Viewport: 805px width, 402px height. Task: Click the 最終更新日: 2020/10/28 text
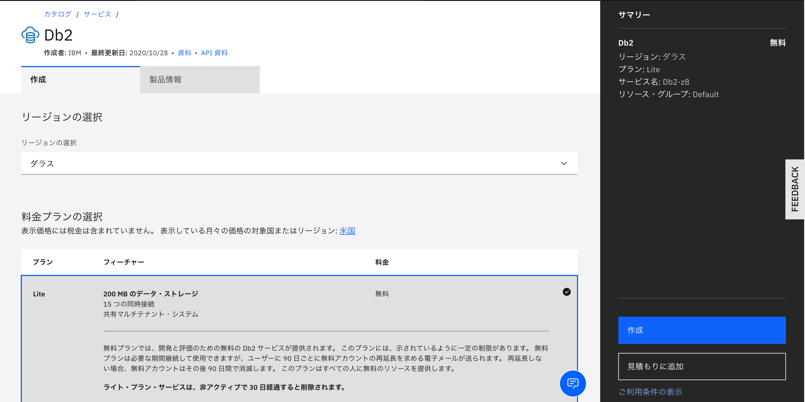pyautogui.click(x=129, y=53)
